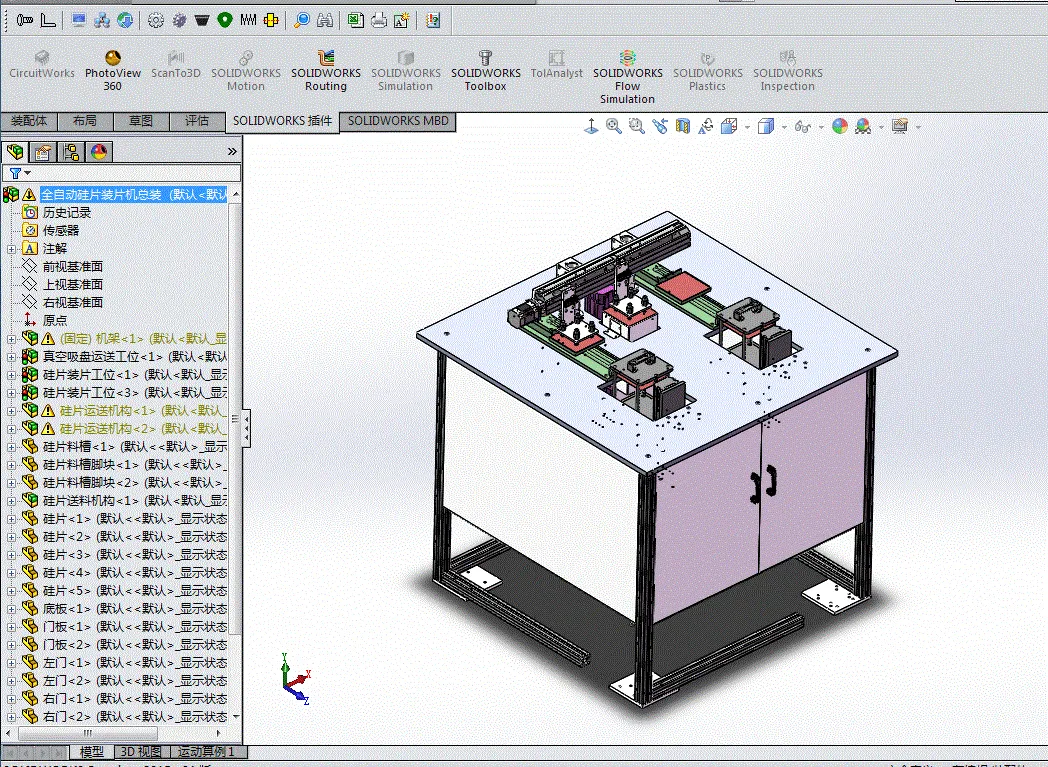
Task: Click Edit Appearance color ball icon
Action: (x=840, y=126)
